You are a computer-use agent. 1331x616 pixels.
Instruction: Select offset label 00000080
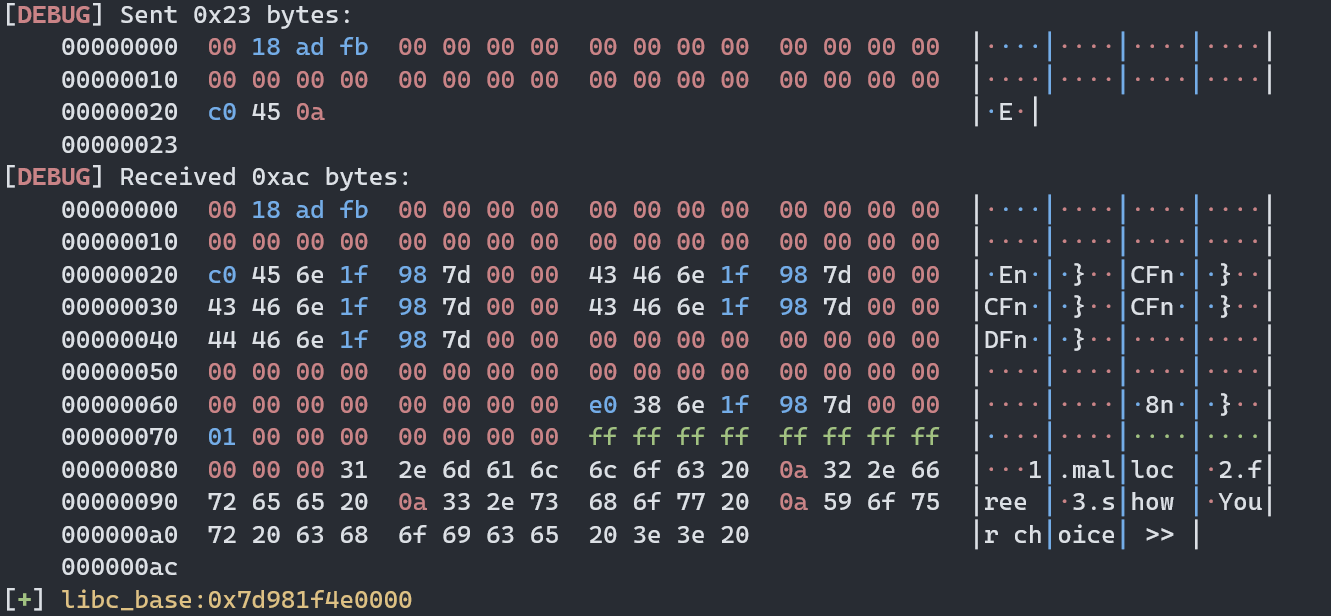click(x=119, y=470)
